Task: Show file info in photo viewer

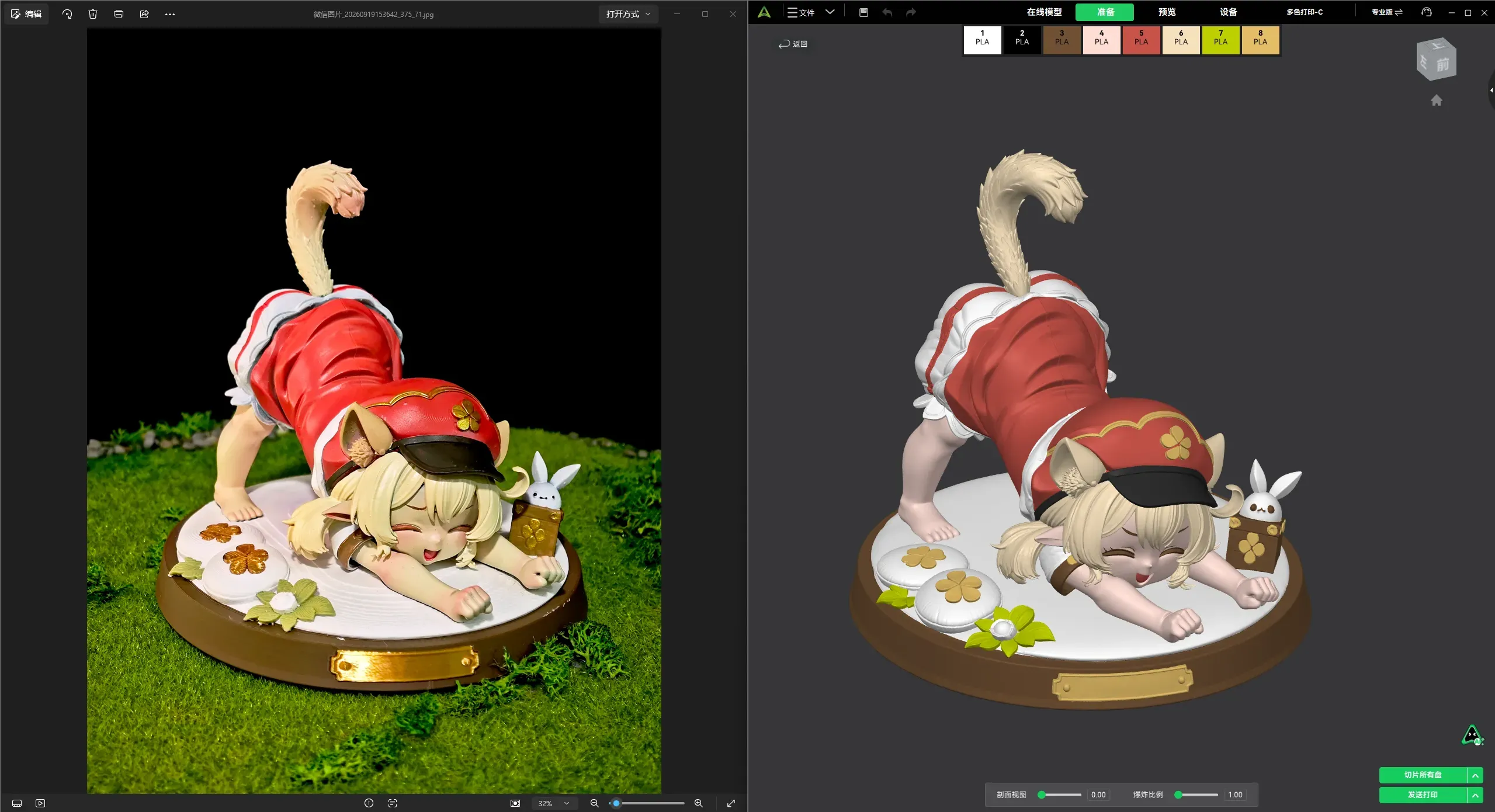Action: click(369, 803)
